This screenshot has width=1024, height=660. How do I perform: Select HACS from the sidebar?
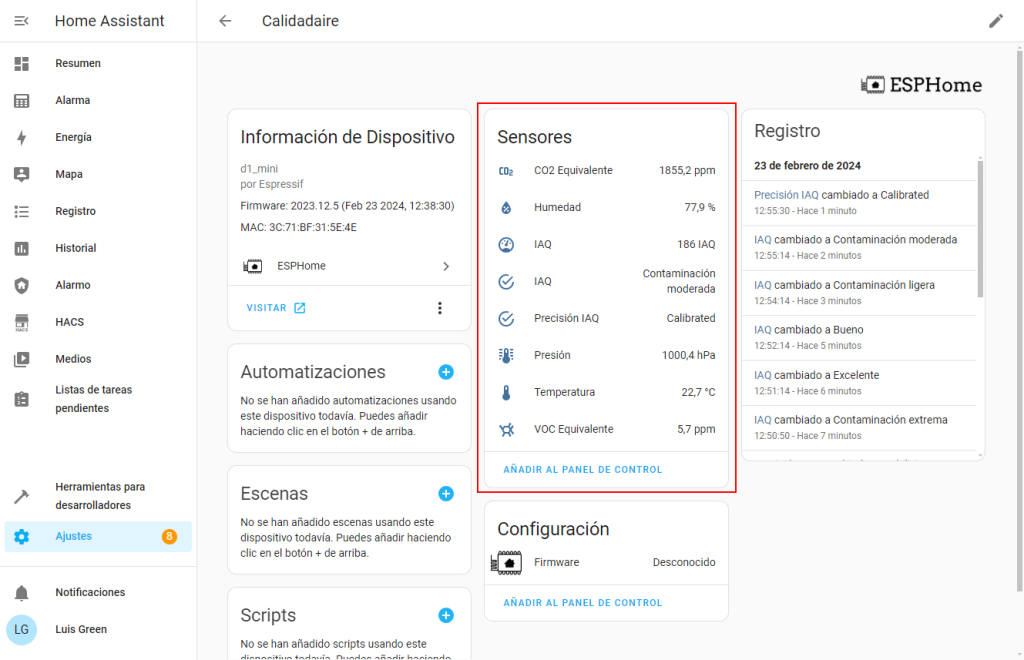[70, 322]
